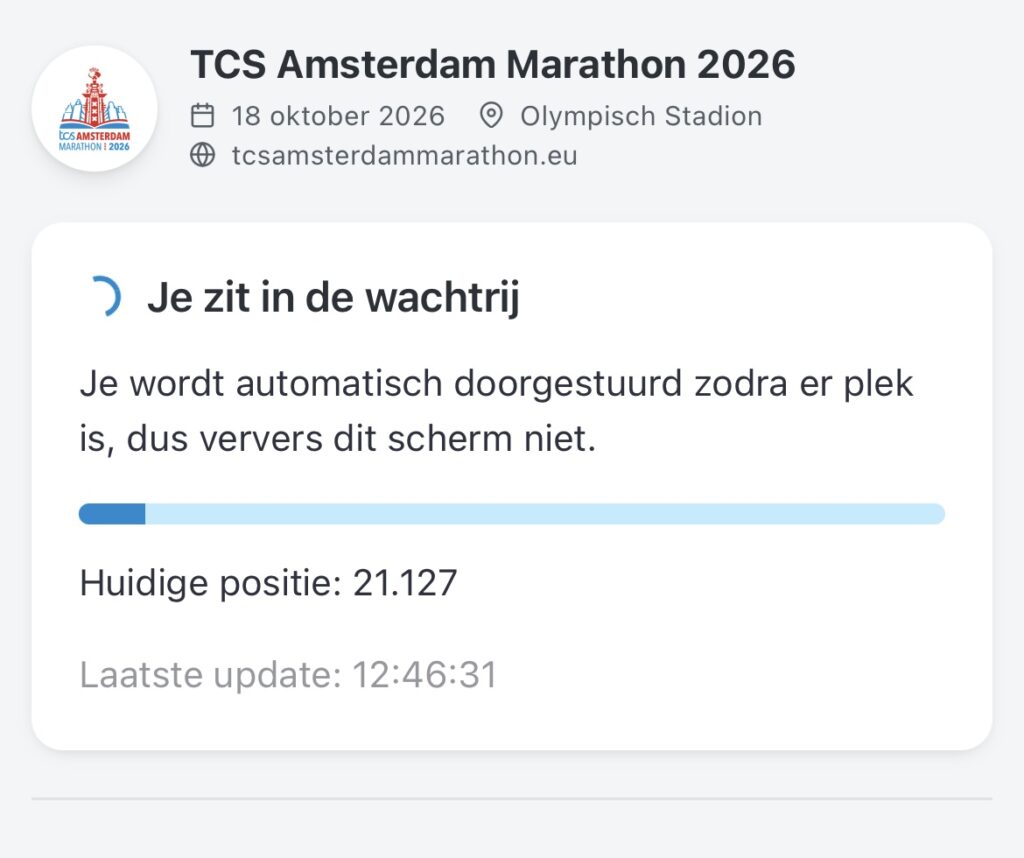Open the tcsamsterdammarathon.eu website link
Screen dimensions: 1024x858
click(404, 156)
